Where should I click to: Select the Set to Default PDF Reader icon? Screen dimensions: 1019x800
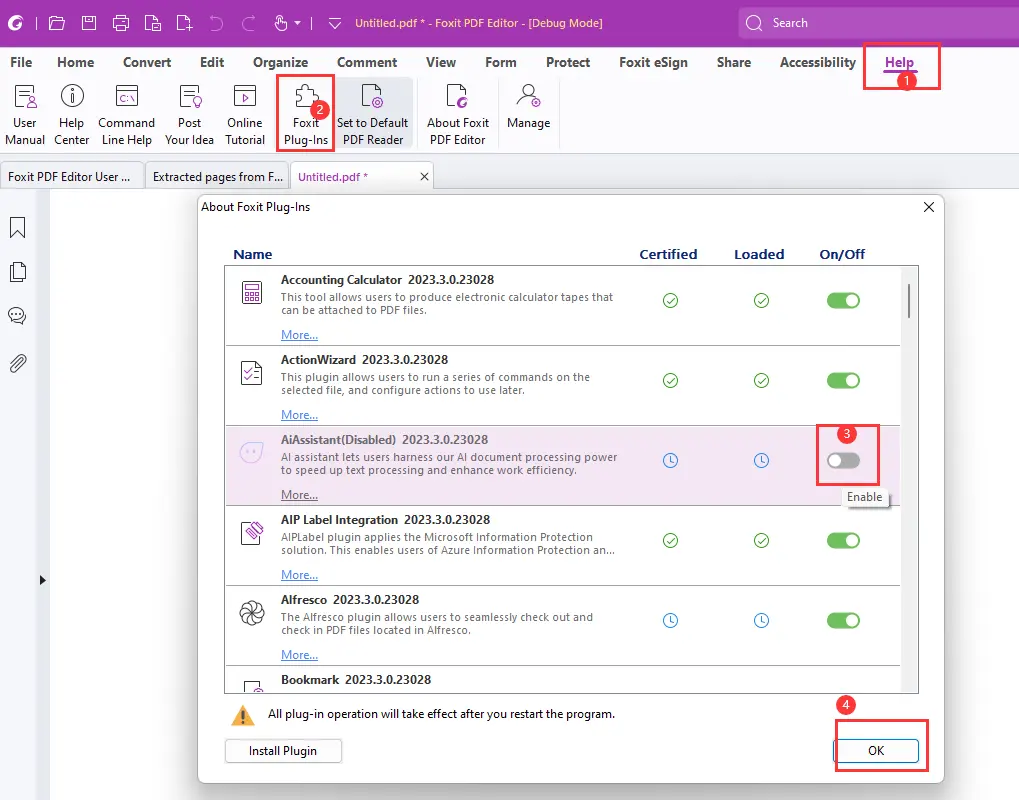coord(373,112)
